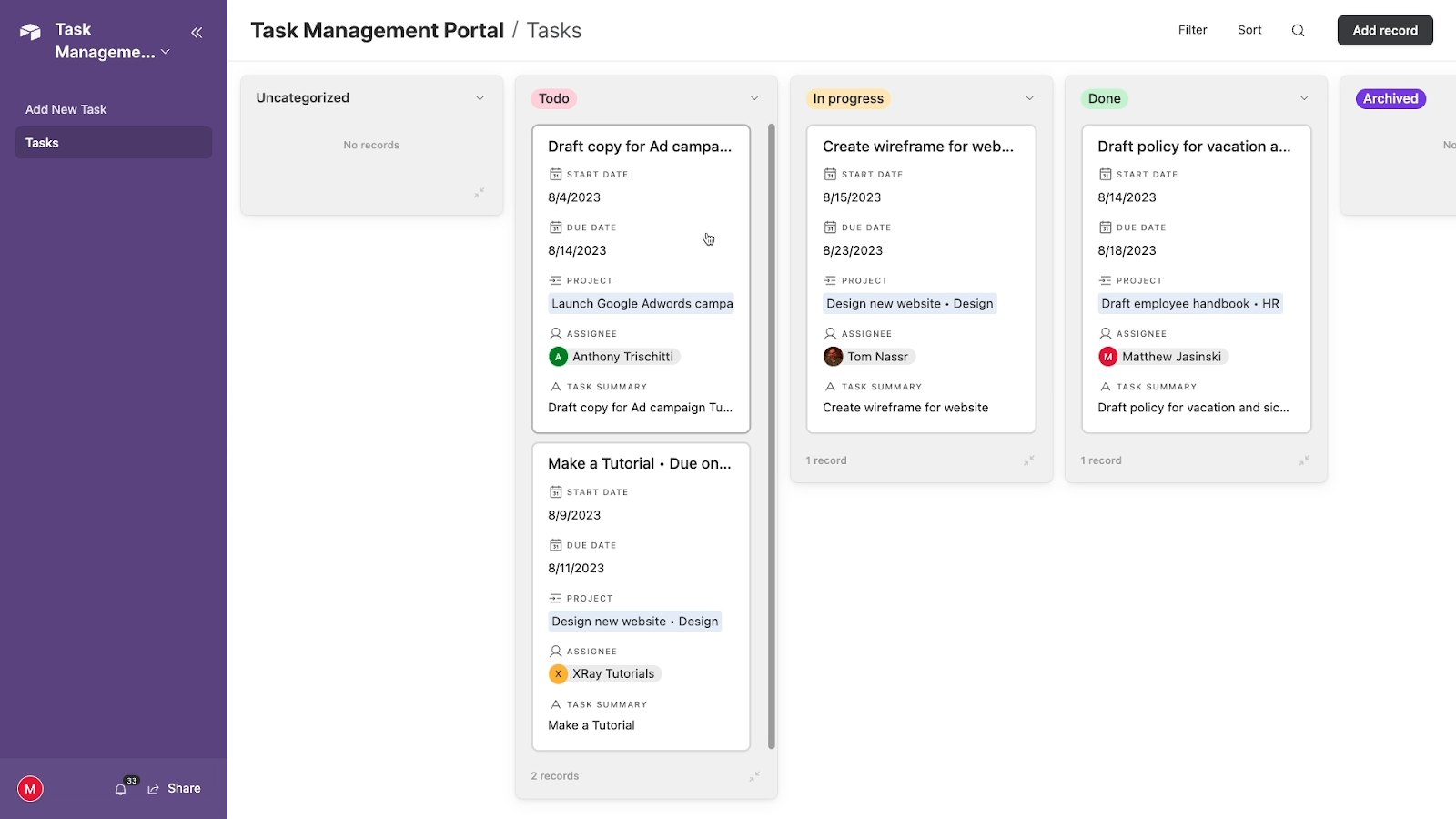Click due date 8/23/2023 value
This screenshot has height=819, width=1456.
pyautogui.click(x=853, y=250)
